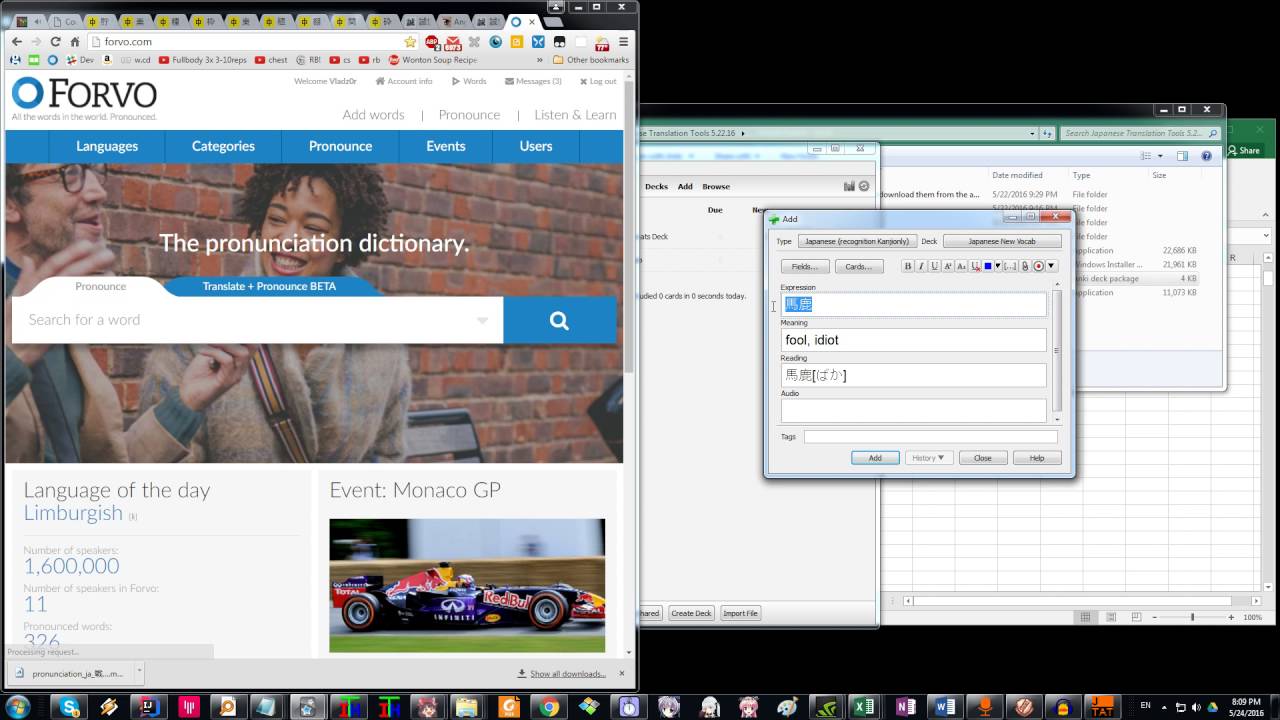Click into the Audio field
The height and width of the screenshot is (720, 1280).
913,410
